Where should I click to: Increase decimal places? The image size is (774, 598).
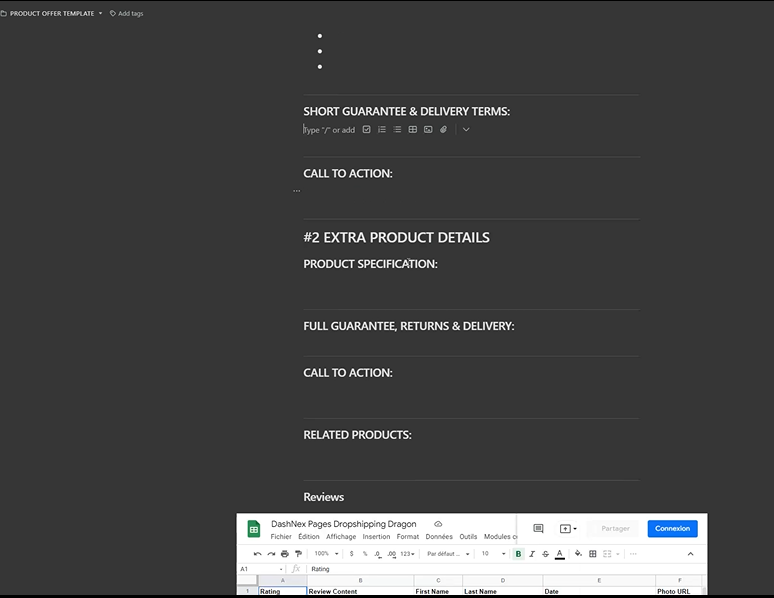(x=391, y=554)
